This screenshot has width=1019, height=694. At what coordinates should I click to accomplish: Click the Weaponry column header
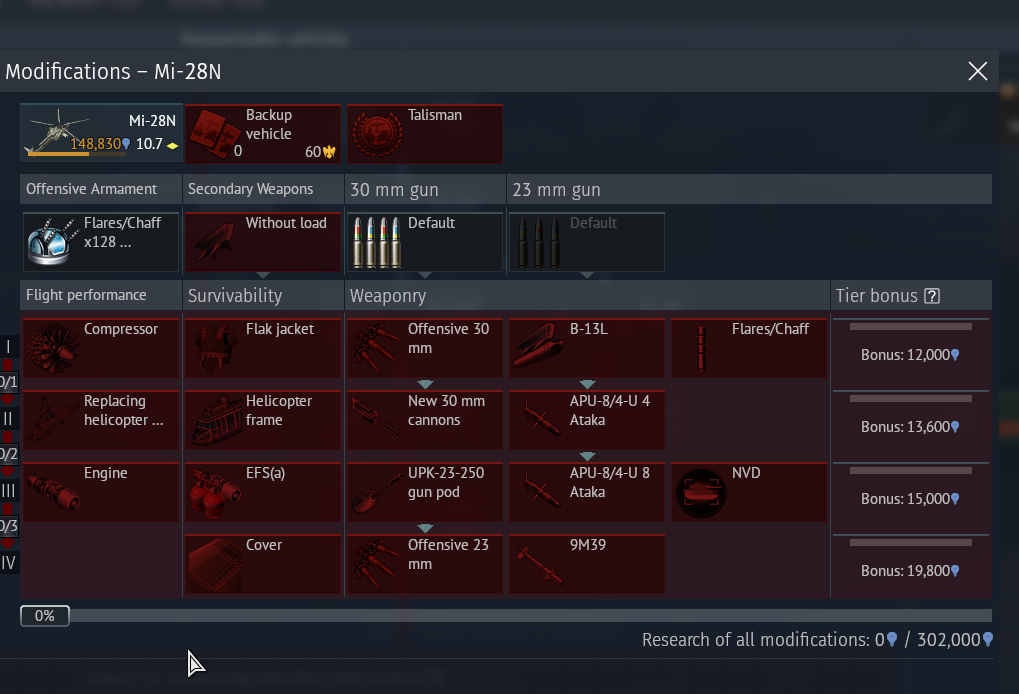click(587, 295)
